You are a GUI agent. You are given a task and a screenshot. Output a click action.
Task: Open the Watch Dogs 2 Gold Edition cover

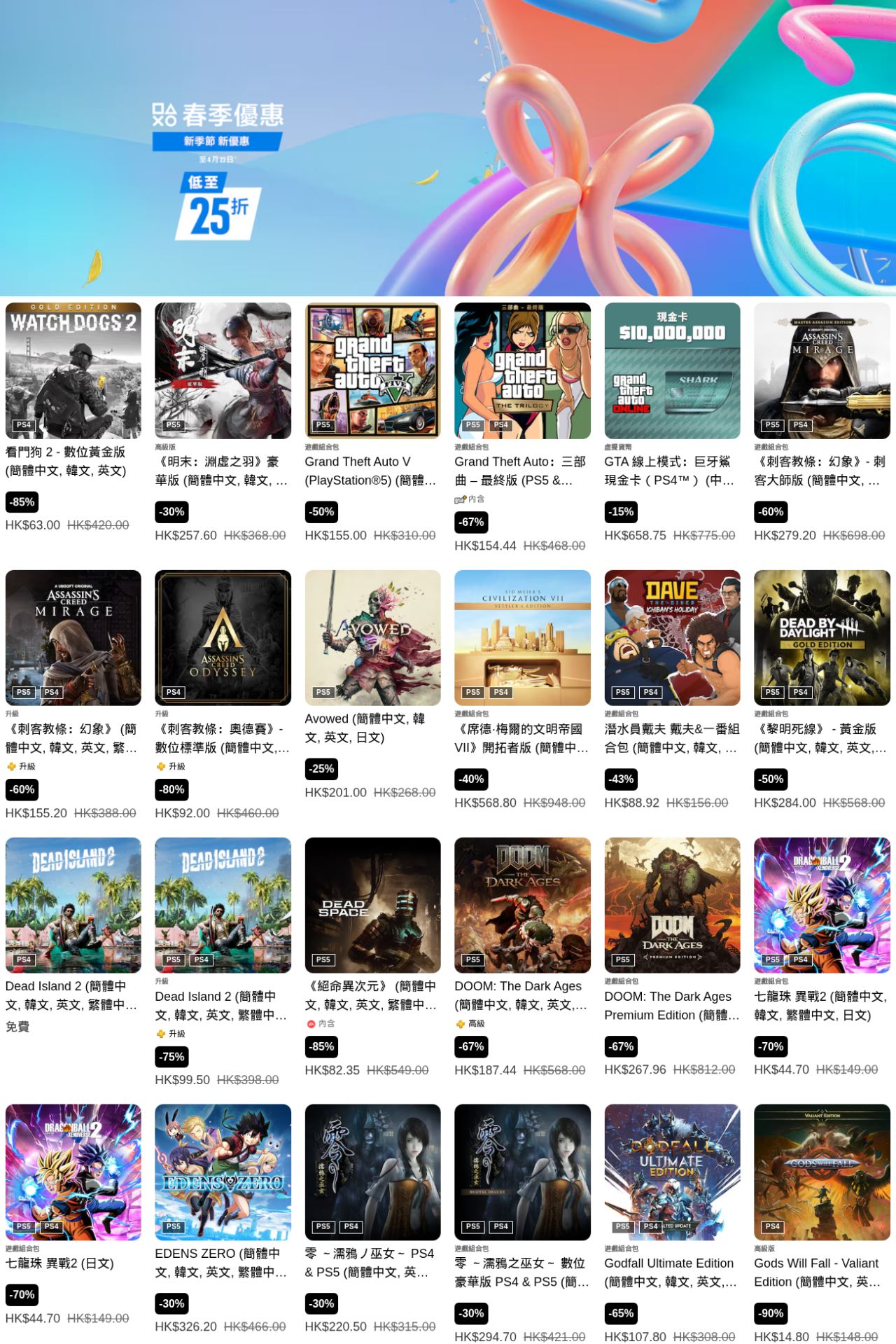pos(73,370)
